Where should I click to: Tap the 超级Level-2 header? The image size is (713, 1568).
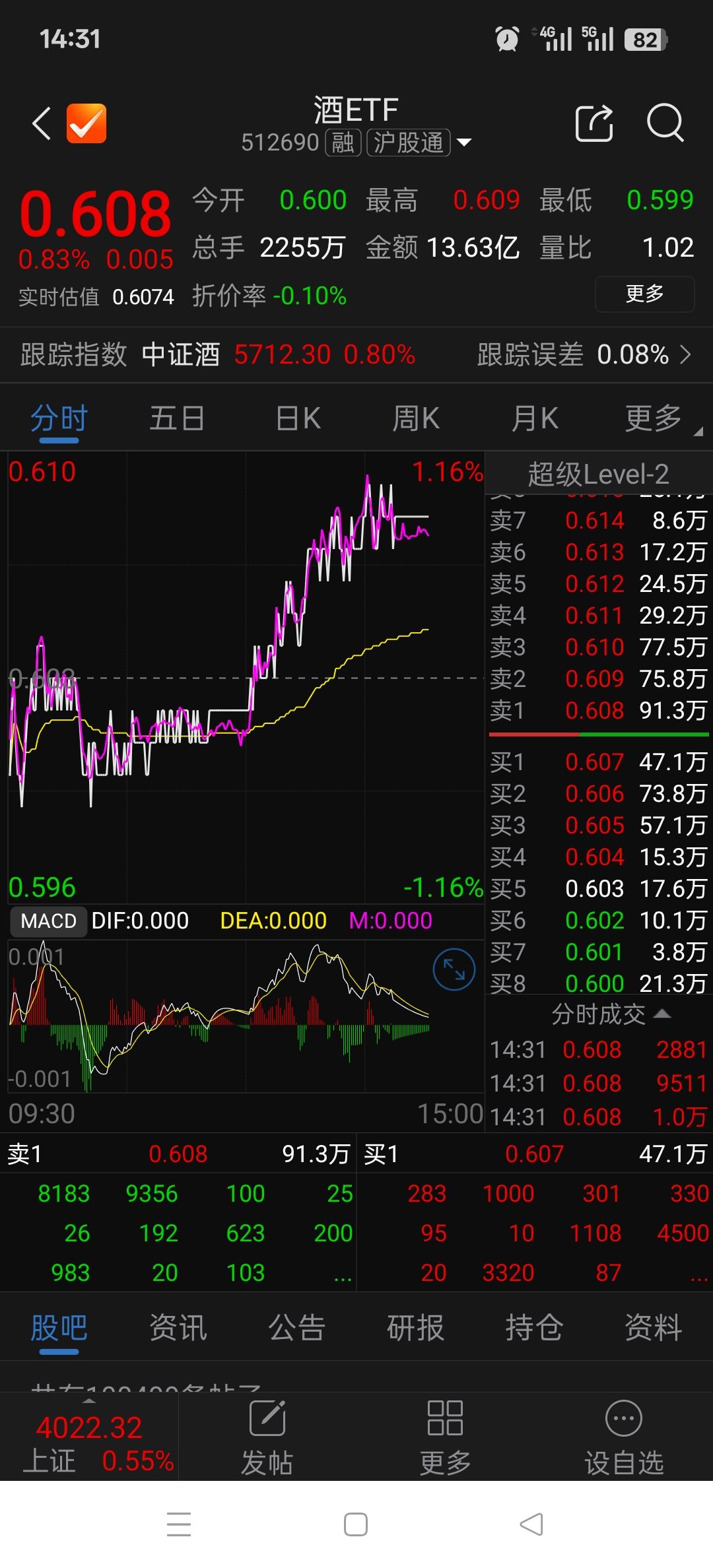click(x=599, y=474)
